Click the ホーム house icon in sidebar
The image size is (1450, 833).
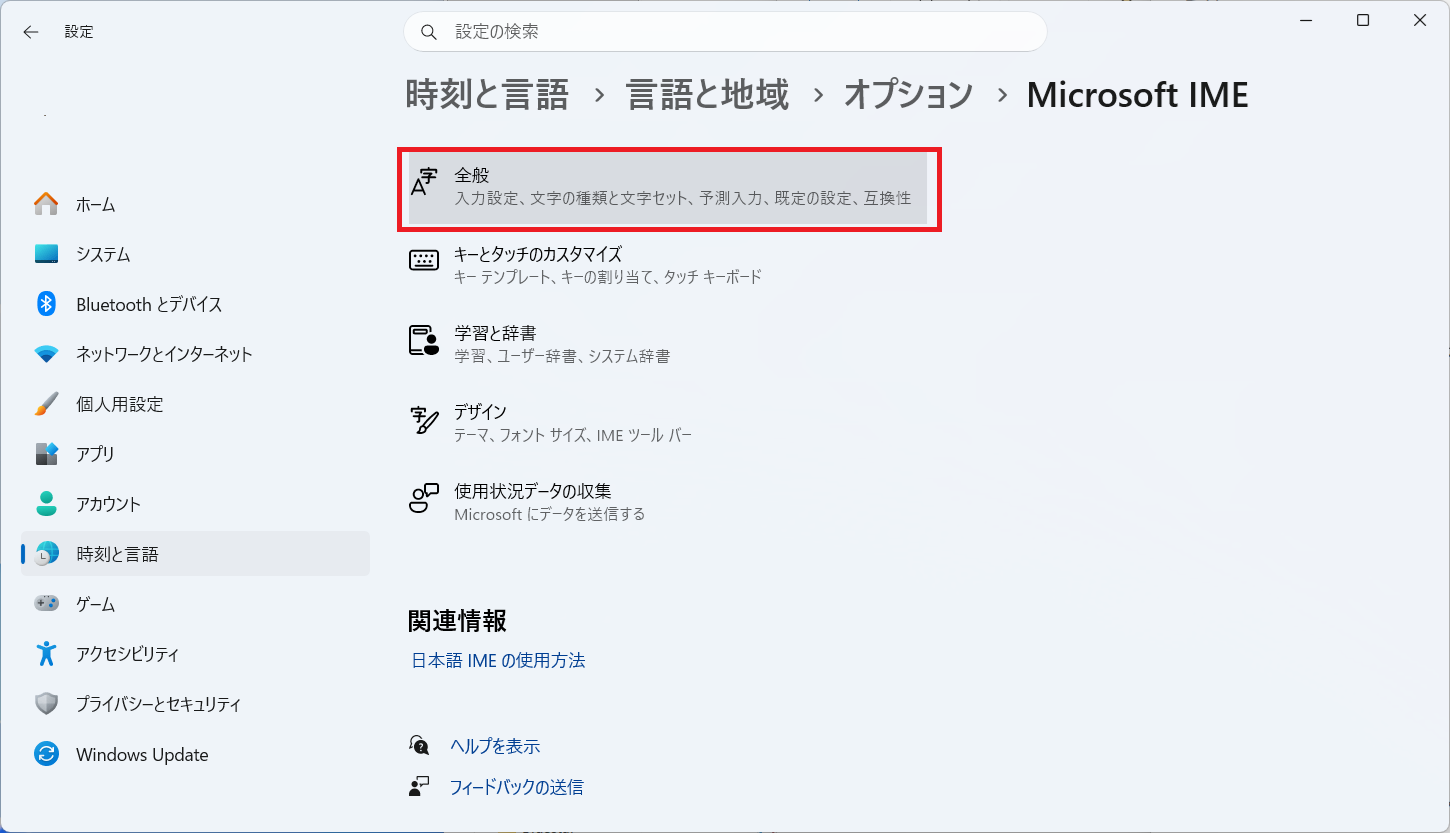46,204
